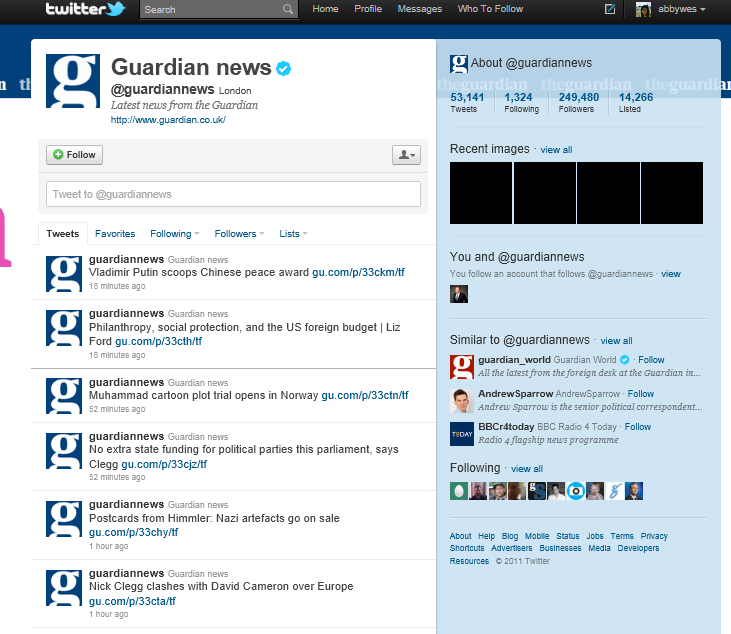Screen dimensions: 731x634
Task: Click the 14,266 Listed count
Action: [636, 103]
